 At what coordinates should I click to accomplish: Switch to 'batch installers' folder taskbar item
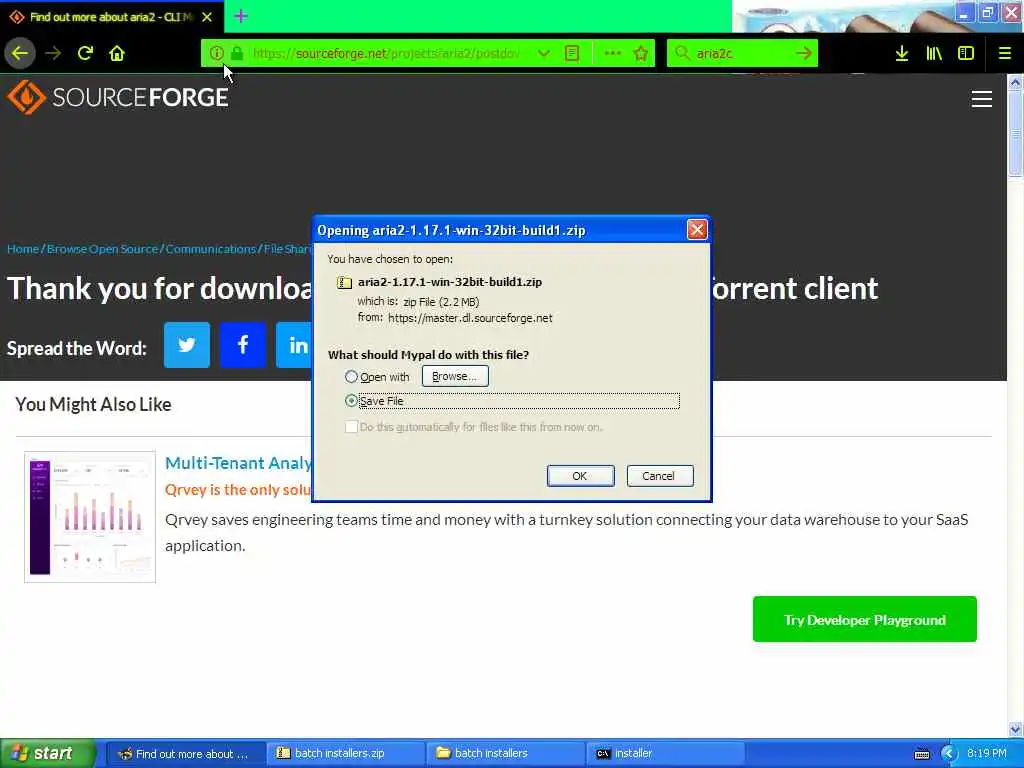point(505,754)
